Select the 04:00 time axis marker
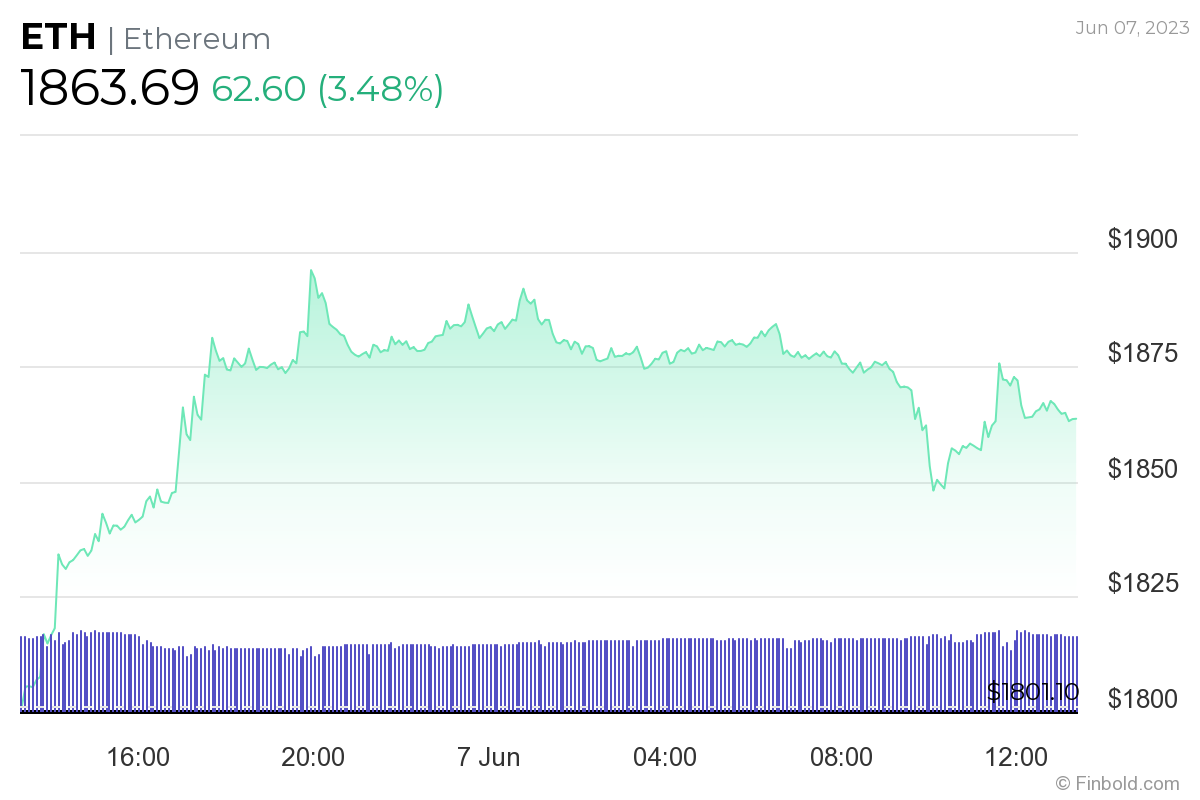 (665, 757)
